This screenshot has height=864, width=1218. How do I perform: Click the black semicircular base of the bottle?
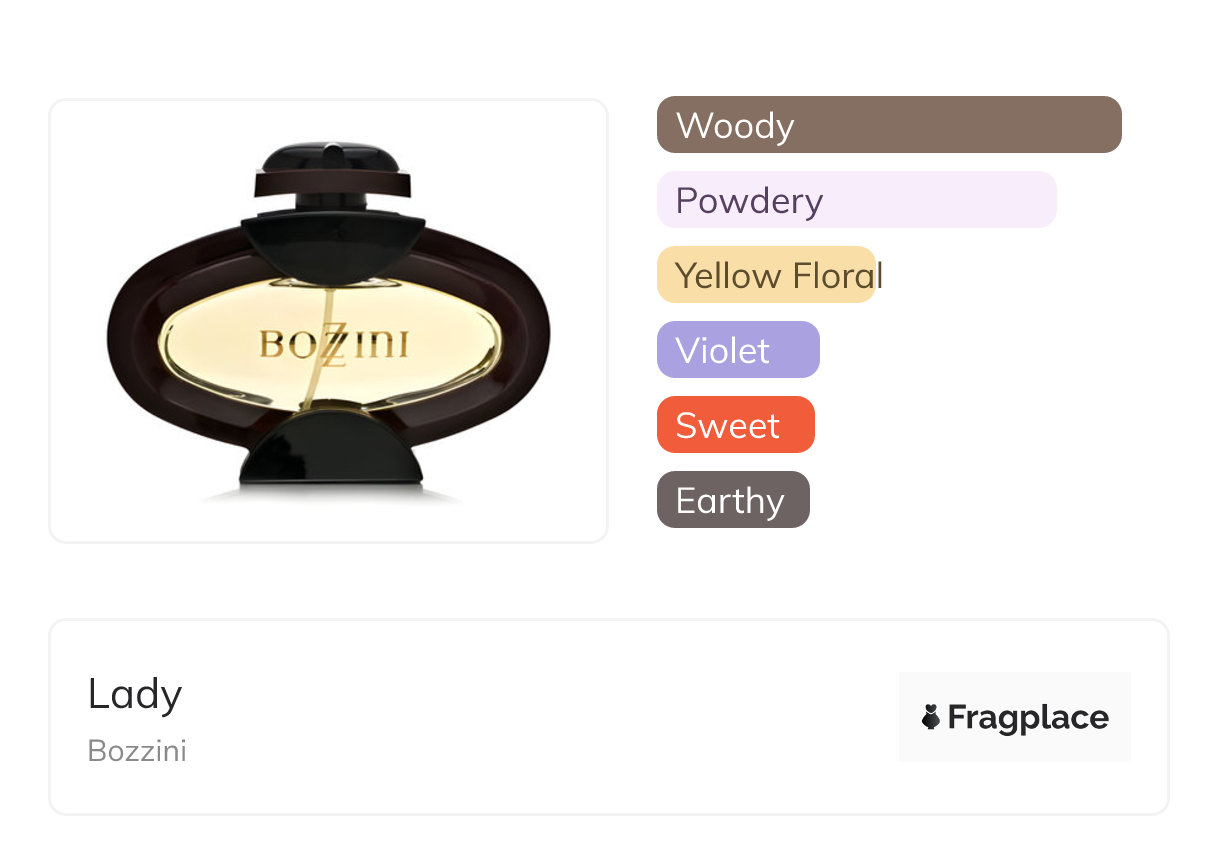tap(328, 448)
